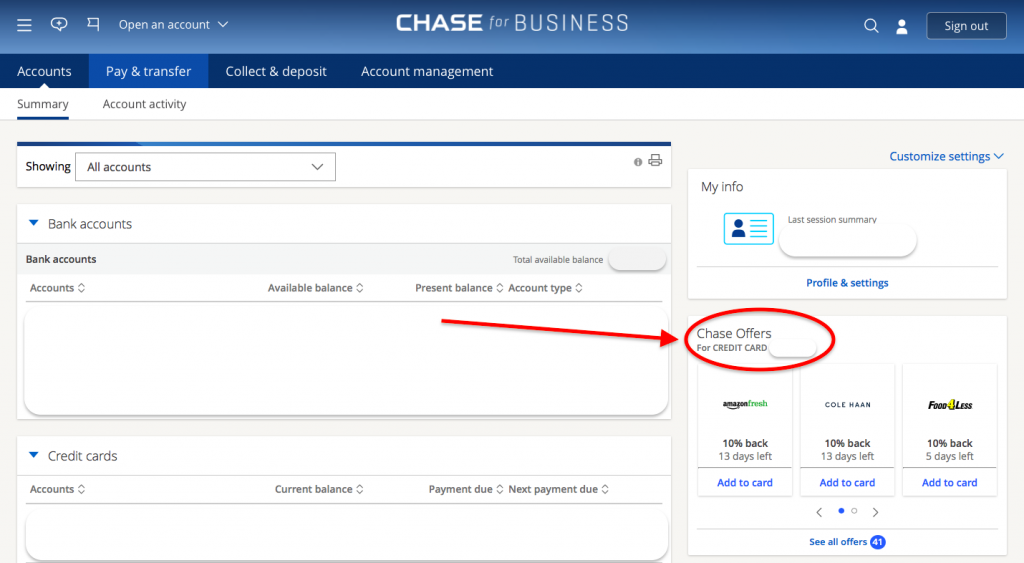Open Profile & settings link
The width and height of the screenshot is (1024, 563).
pyautogui.click(x=847, y=283)
